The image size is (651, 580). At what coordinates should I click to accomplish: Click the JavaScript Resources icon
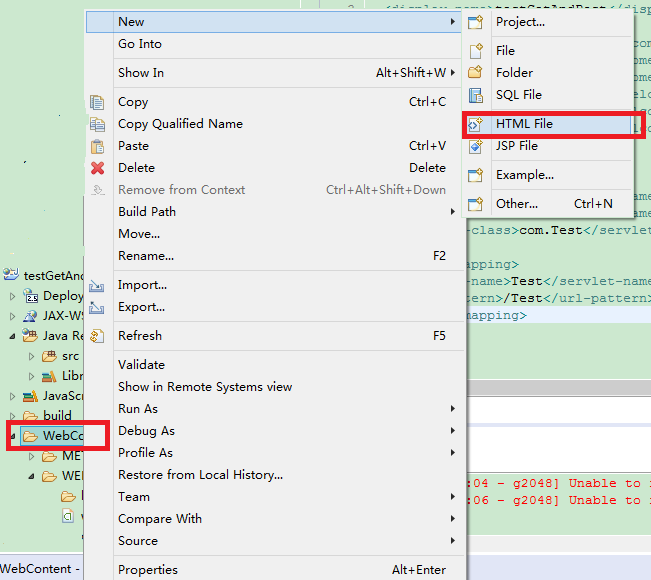pos(30,396)
